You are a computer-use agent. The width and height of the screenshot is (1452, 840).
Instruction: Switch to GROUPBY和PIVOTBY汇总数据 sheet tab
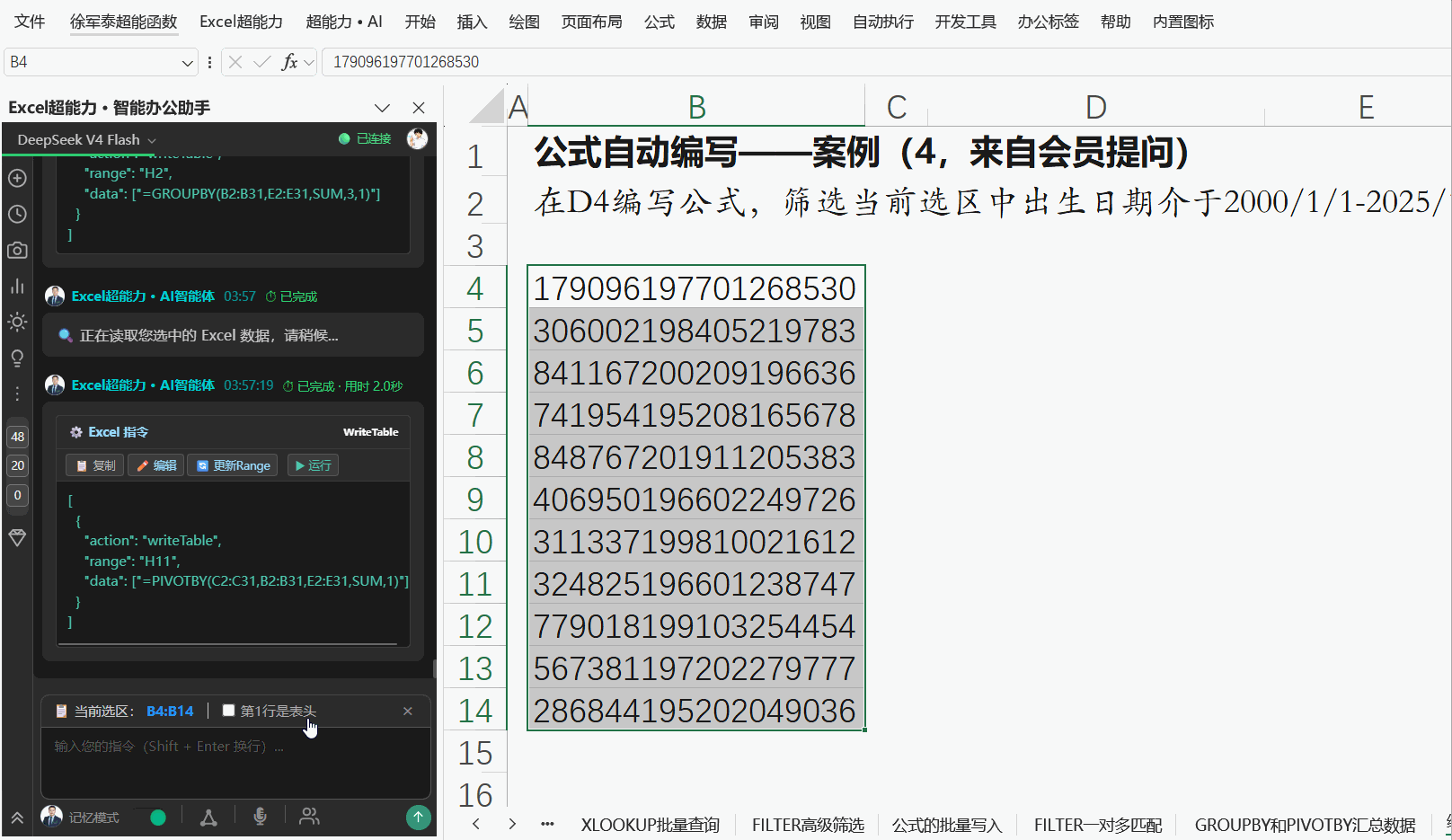pos(1305,825)
